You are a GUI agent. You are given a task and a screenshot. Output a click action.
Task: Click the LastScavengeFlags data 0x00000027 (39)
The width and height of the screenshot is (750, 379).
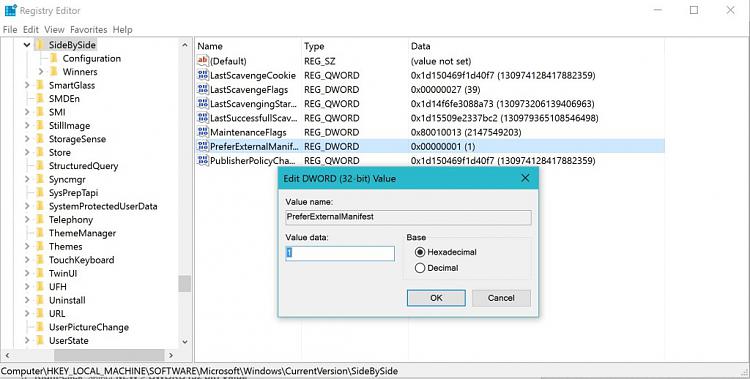445,89
